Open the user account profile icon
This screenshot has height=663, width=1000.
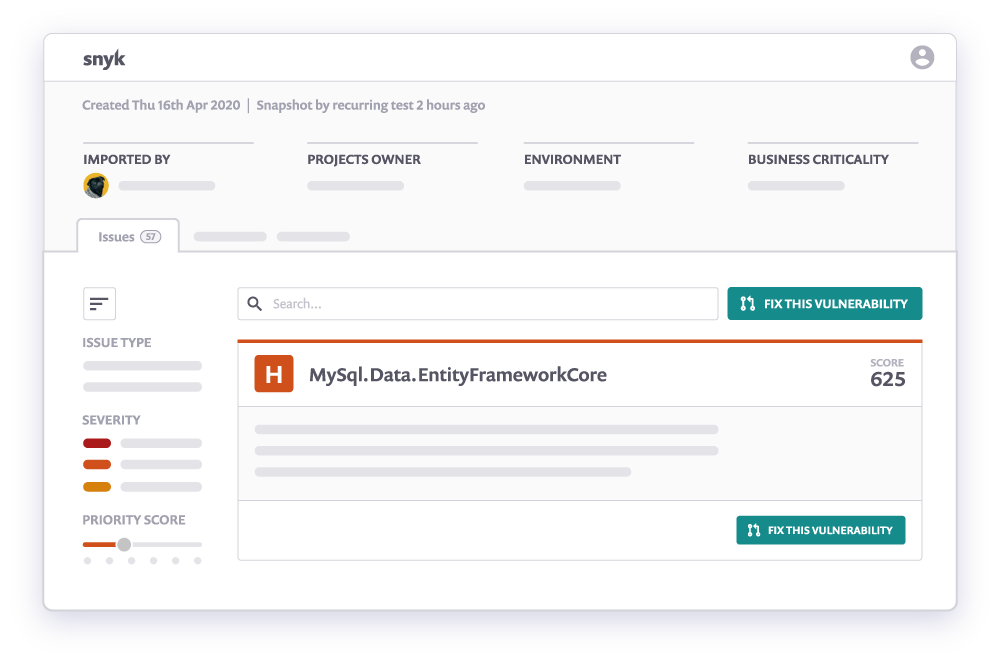point(921,58)
